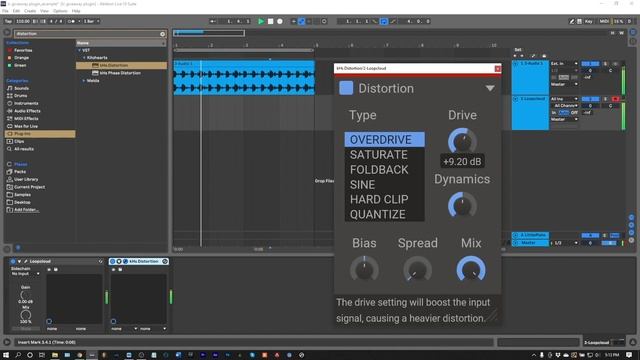
Task: Open User Library in Places
Action: 26,179
